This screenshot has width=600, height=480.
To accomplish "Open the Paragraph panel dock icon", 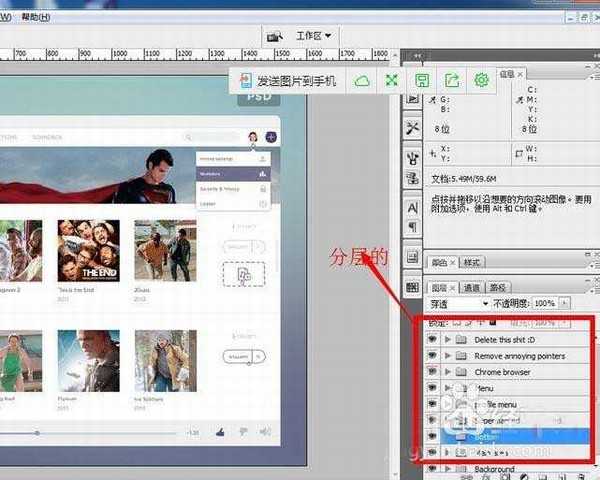I will point(413,227).
